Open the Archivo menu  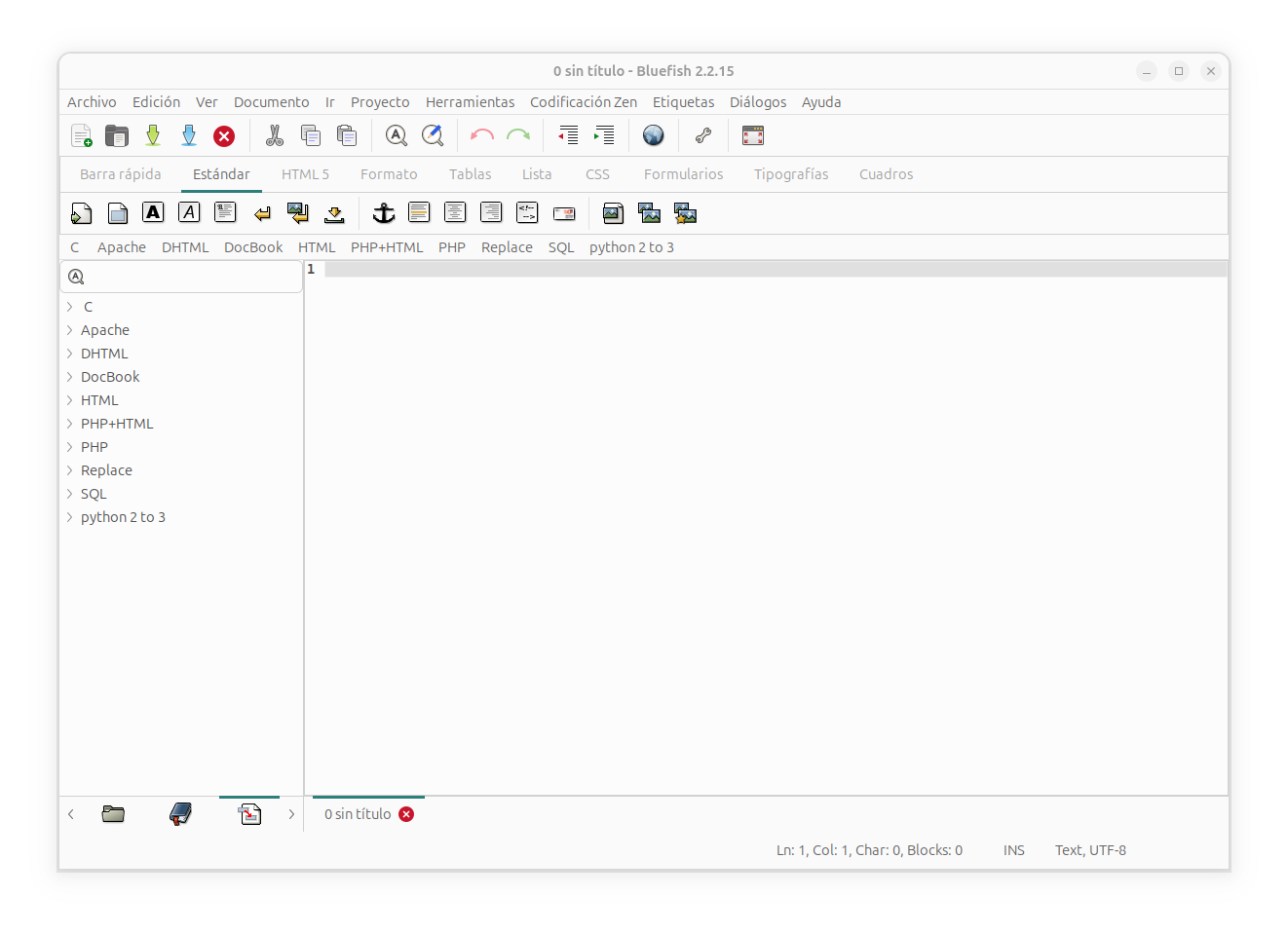pos(92,102)
